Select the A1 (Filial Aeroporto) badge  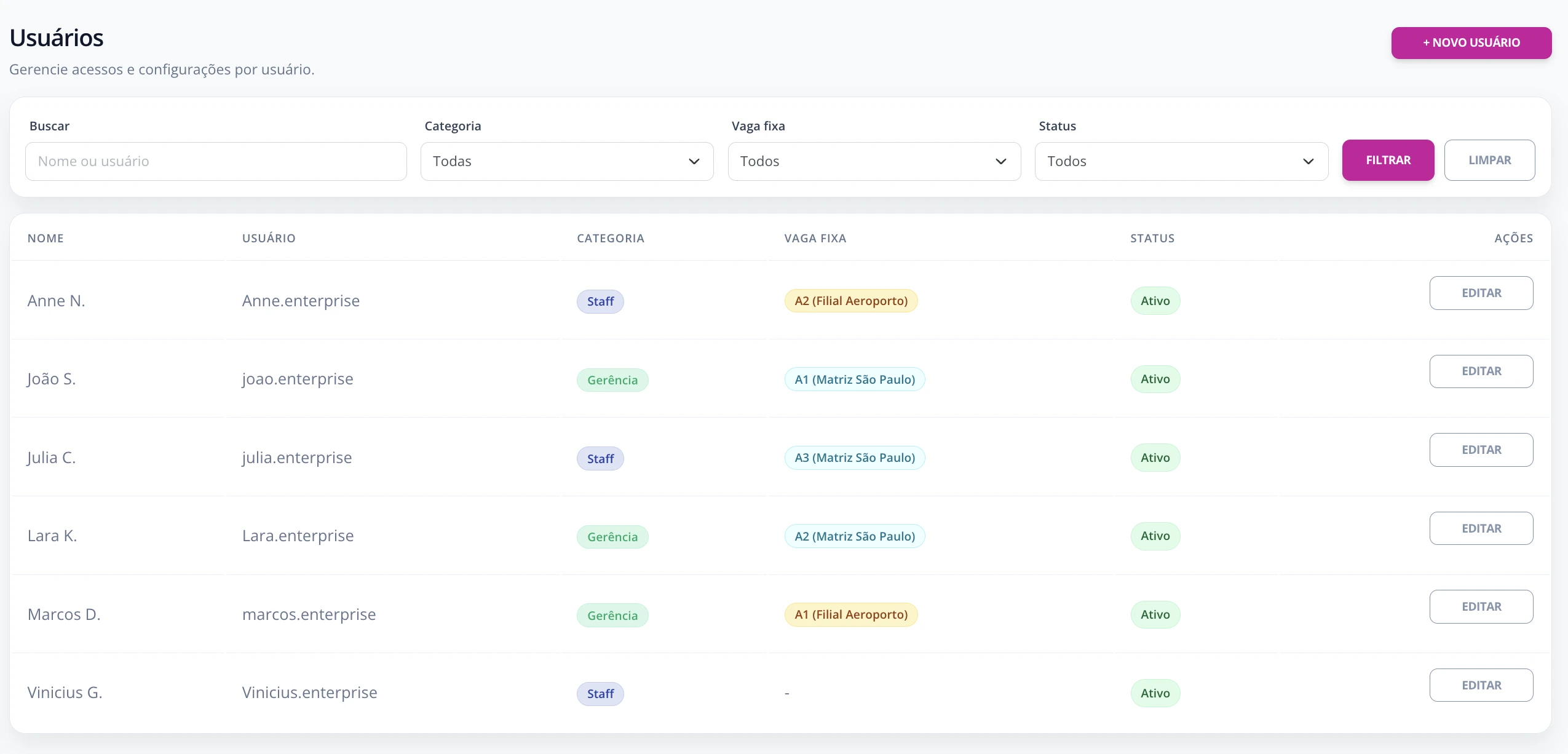click(x=851, y=614)
